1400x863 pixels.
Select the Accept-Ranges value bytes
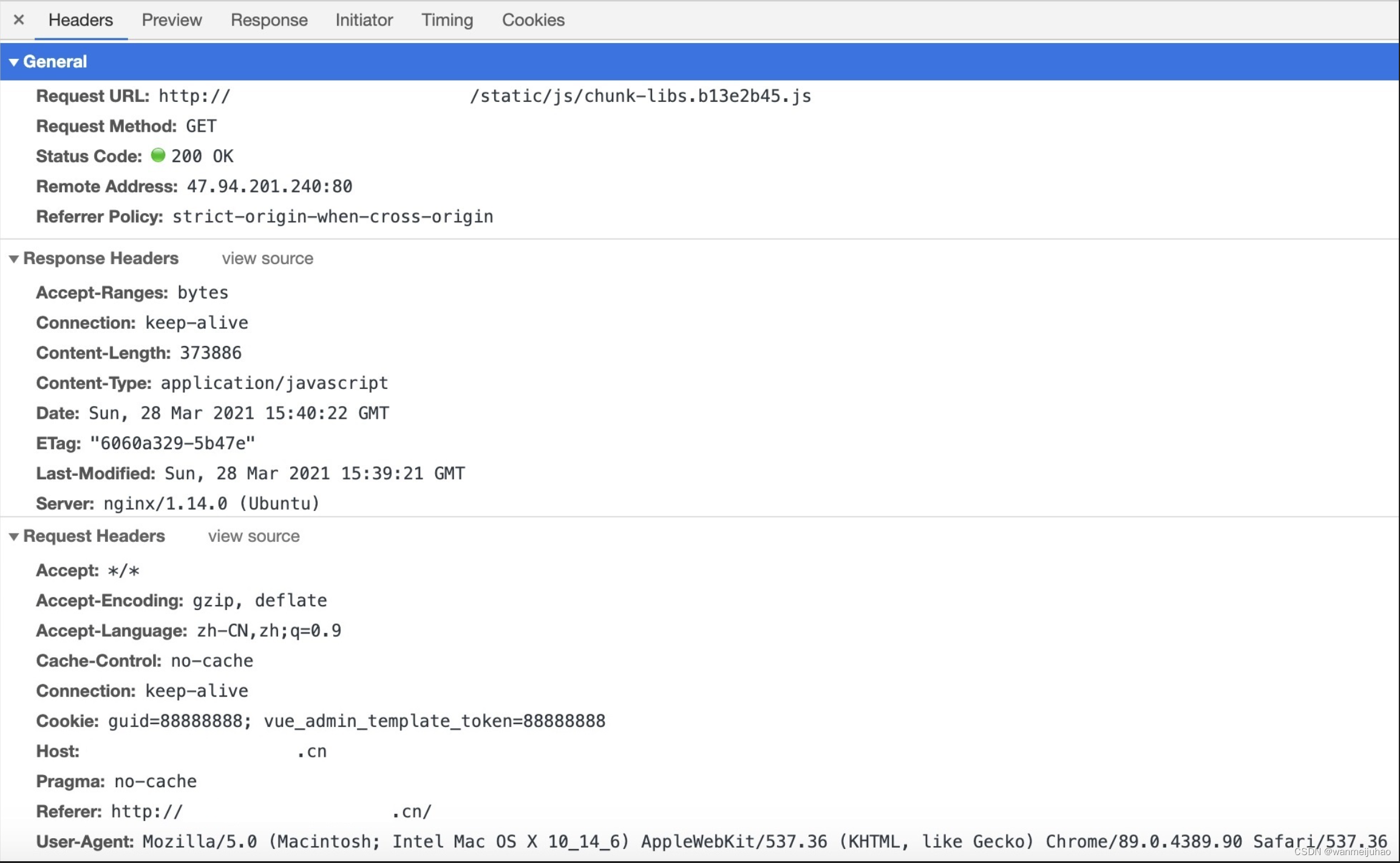[x=203, y=293]
